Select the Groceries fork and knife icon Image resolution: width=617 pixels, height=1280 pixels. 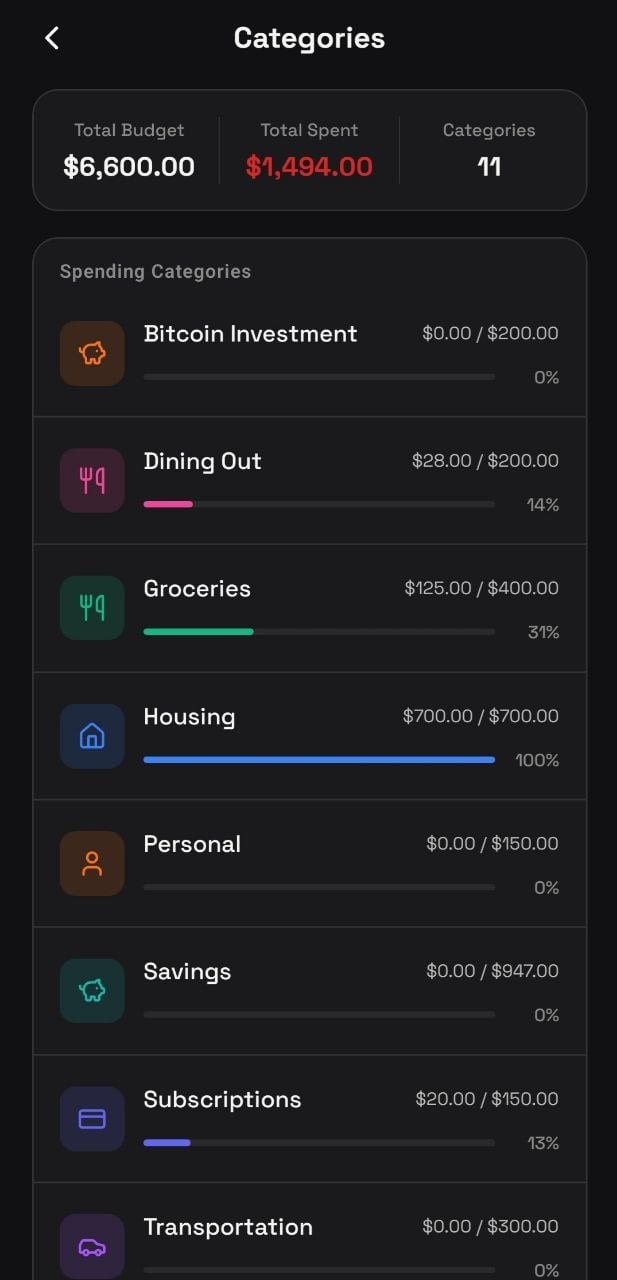click(x=92, y=608)
